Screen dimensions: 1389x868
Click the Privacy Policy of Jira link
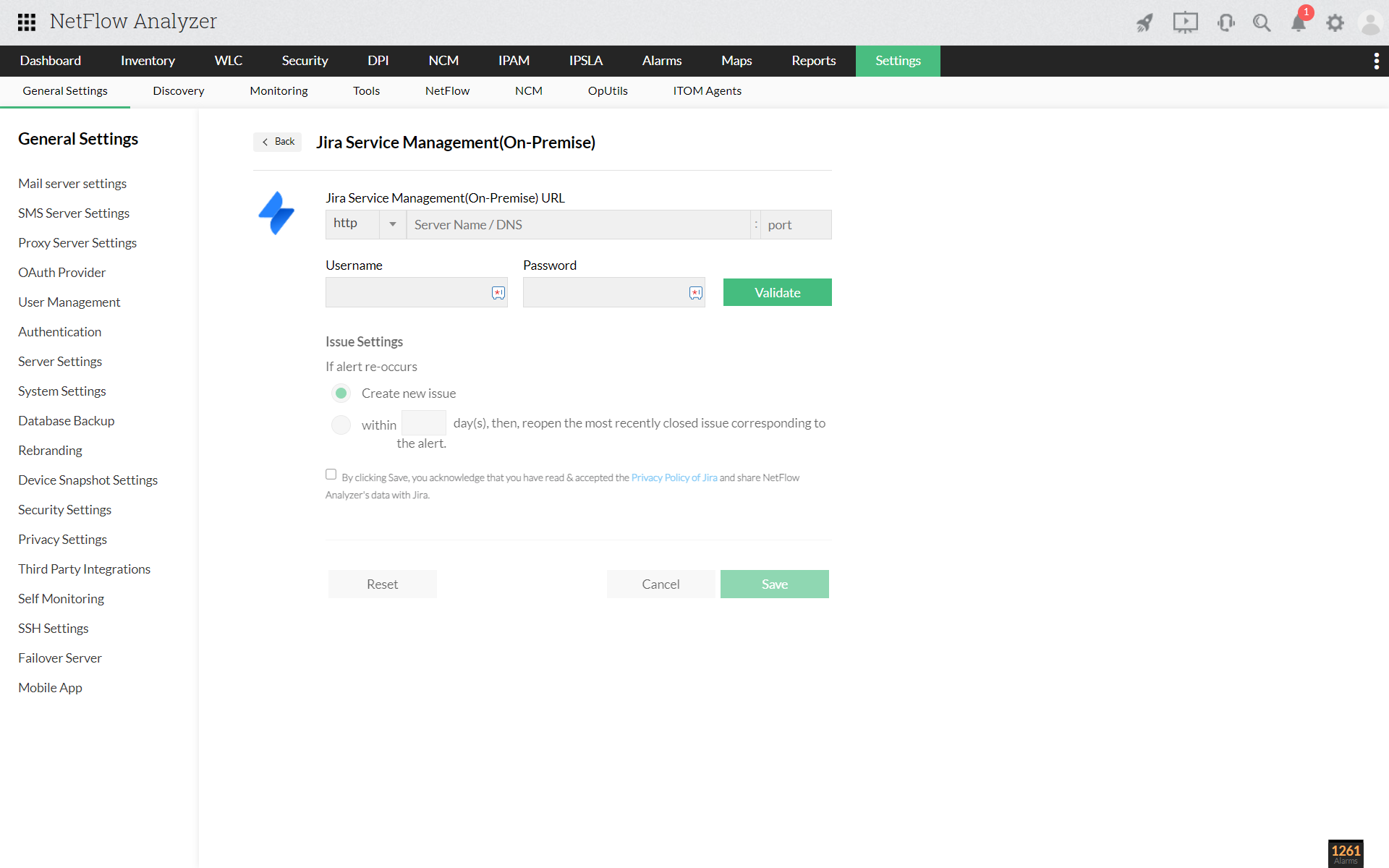pyautogui.click(x=674, y=478)
